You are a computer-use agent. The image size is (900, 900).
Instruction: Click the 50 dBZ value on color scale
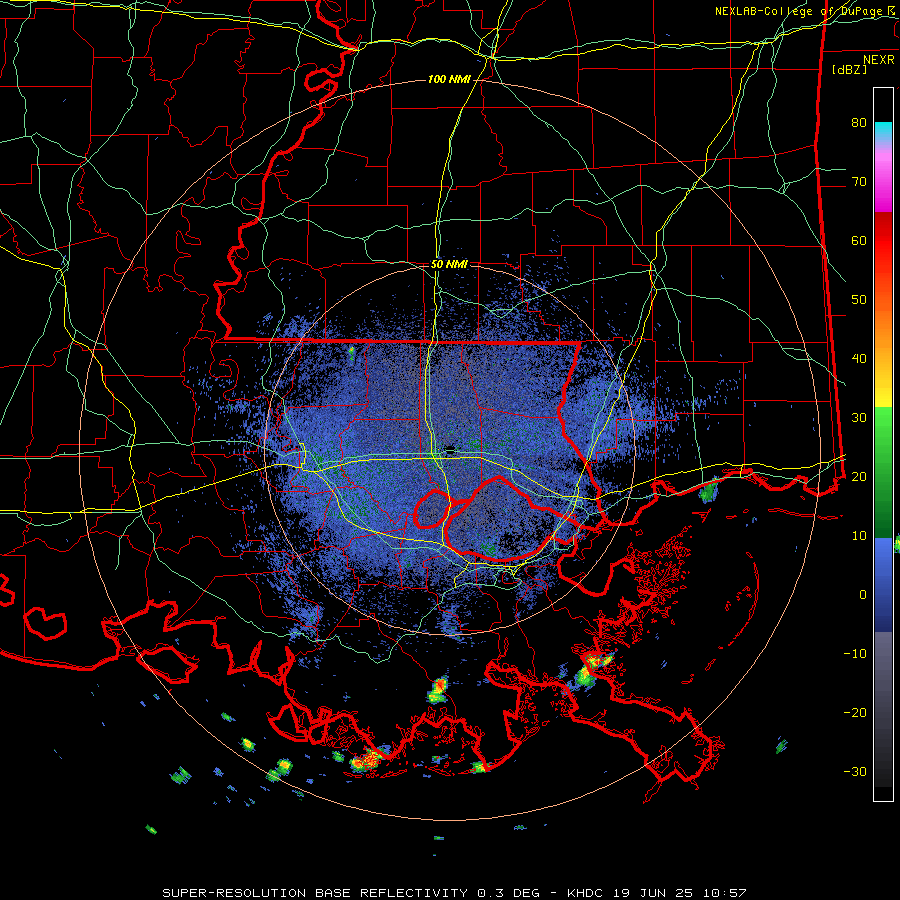point(859,300)
